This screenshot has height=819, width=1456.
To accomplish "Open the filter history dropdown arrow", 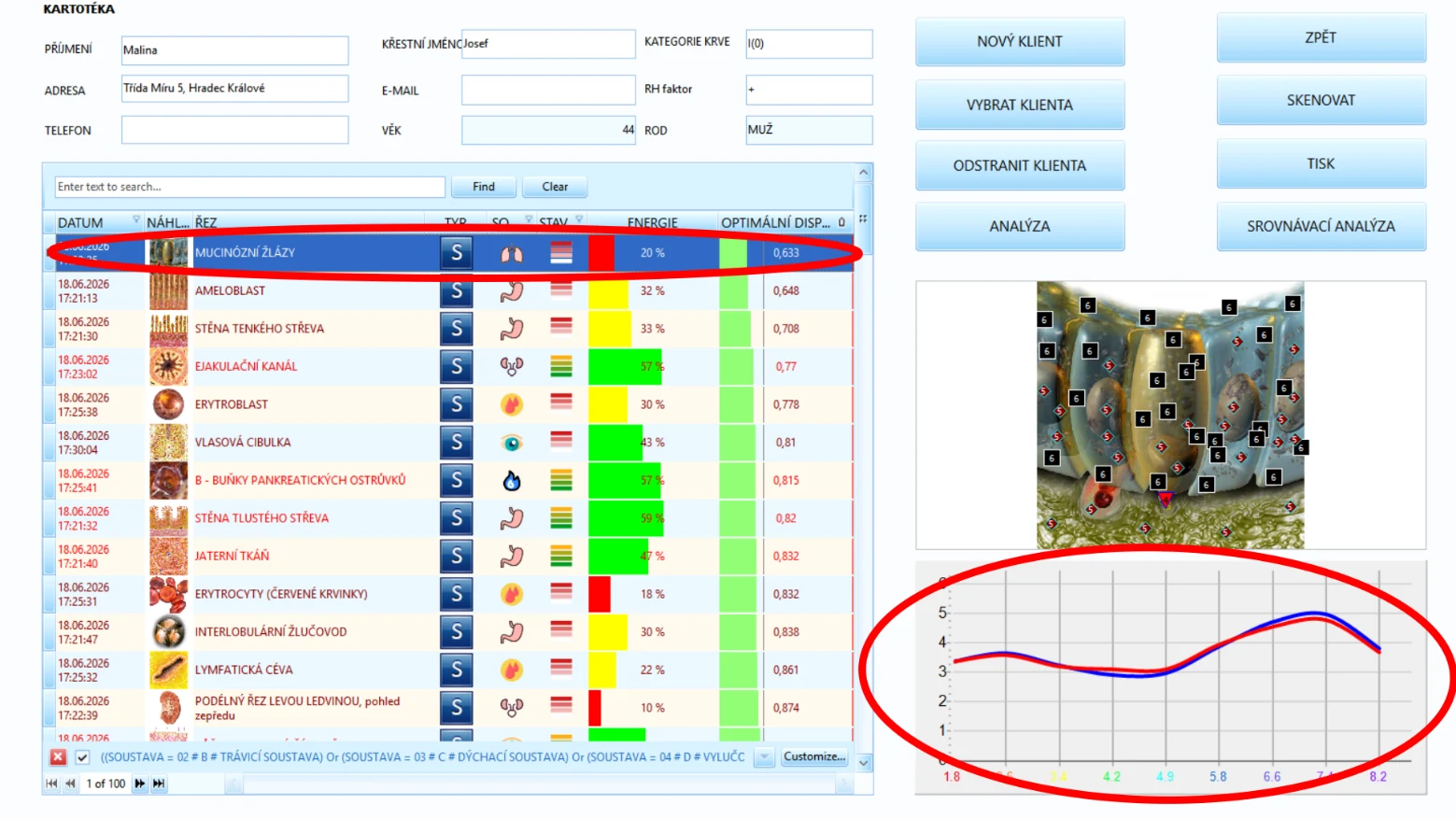I will 765,757.
